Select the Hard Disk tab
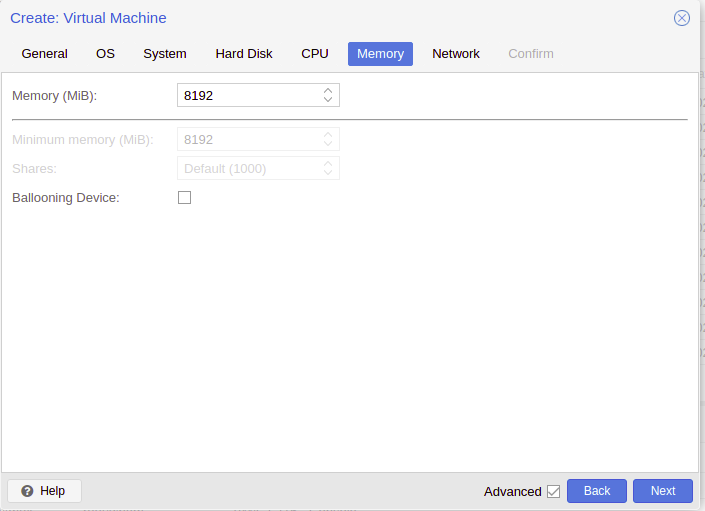Image resolution: width=705 pixels, height=511 pixels. pos(244,54)
